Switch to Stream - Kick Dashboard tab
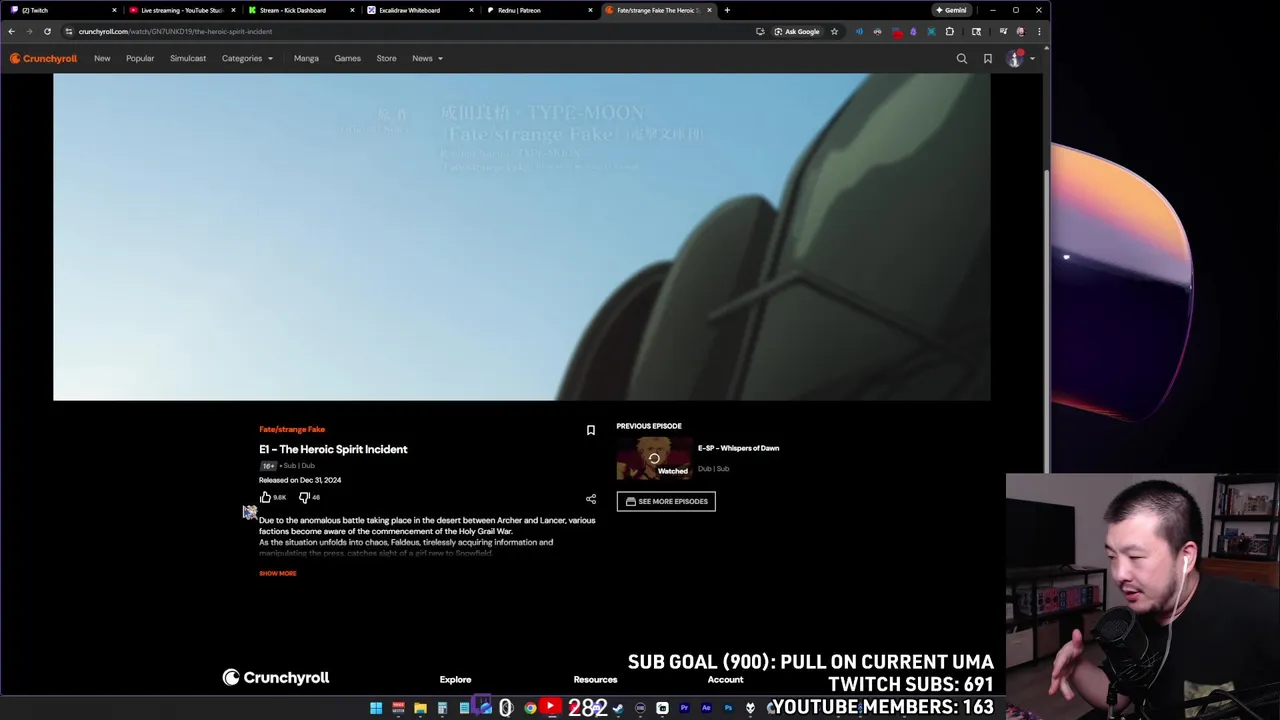Screen dimensions: 1280x720 coord(300,10)
